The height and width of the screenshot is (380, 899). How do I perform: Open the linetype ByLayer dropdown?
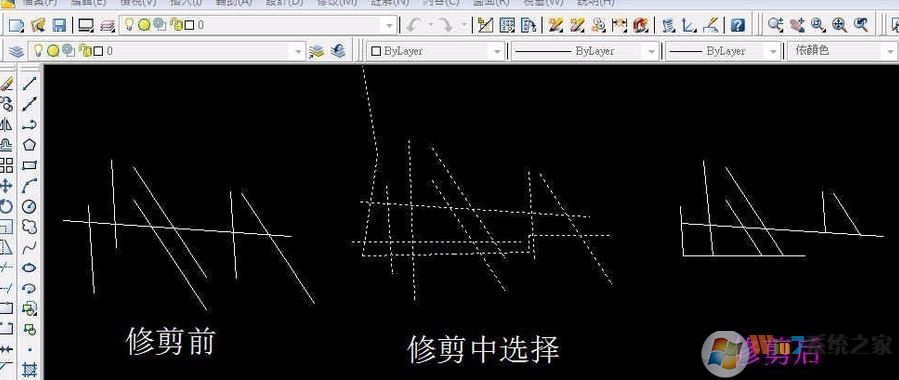click(585, 51)
